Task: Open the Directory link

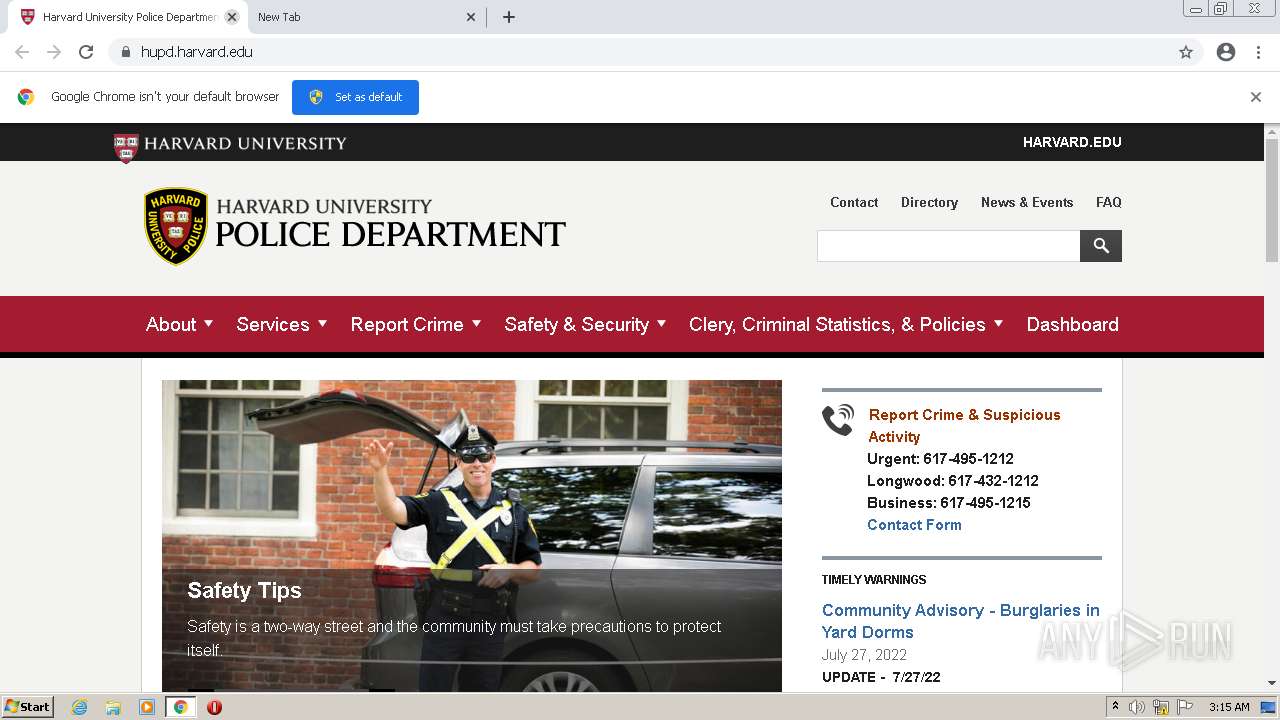Action: 929,202
